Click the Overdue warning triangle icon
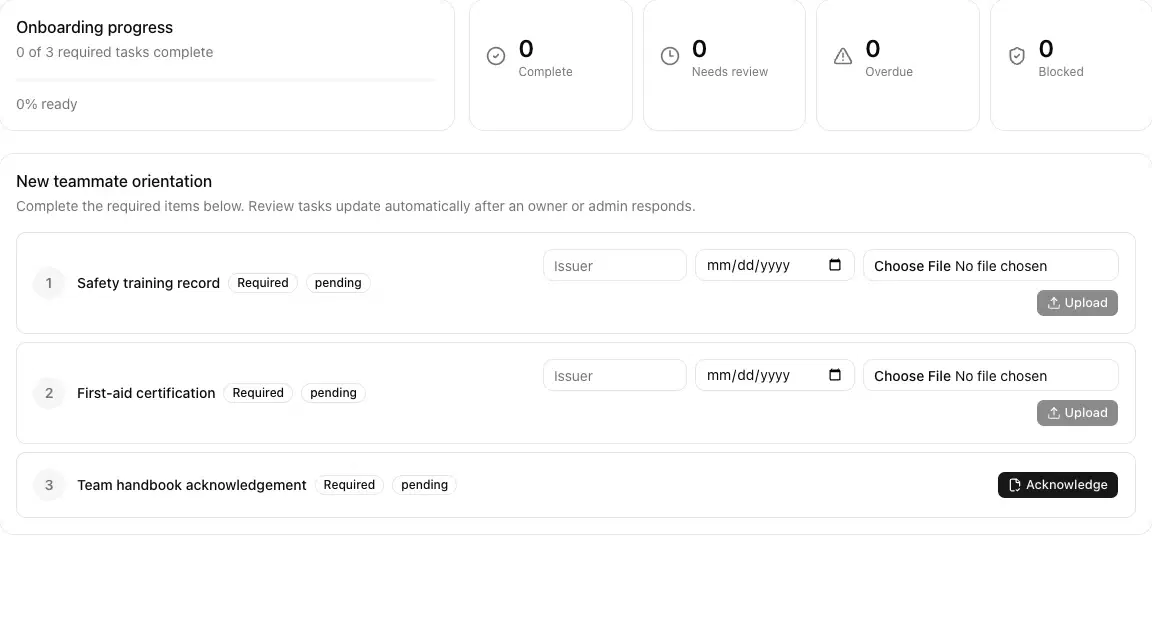Image resolution: width=1152 pixels, height=630 pixels. (843, 56)
